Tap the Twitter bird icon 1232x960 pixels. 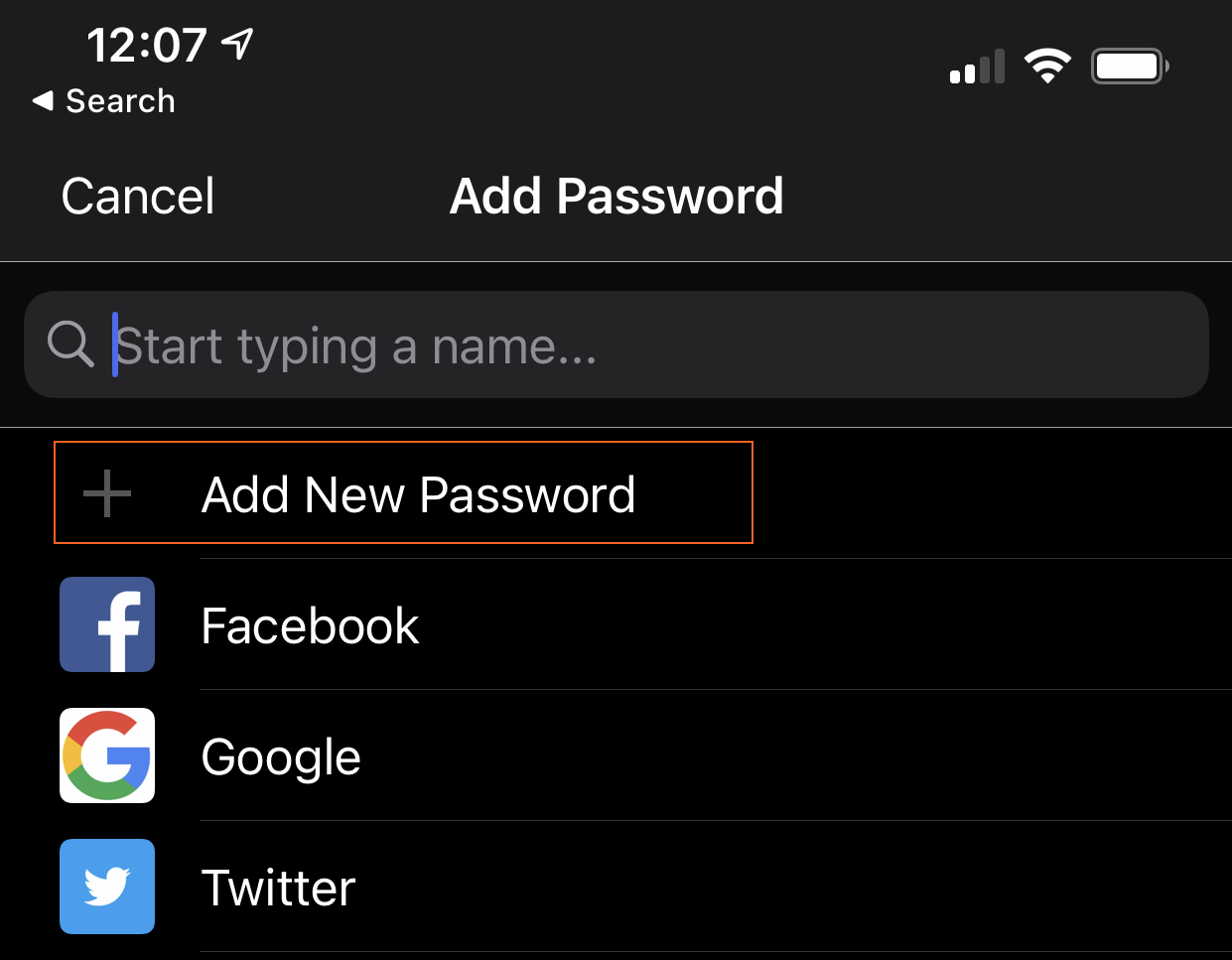(107, 887)
